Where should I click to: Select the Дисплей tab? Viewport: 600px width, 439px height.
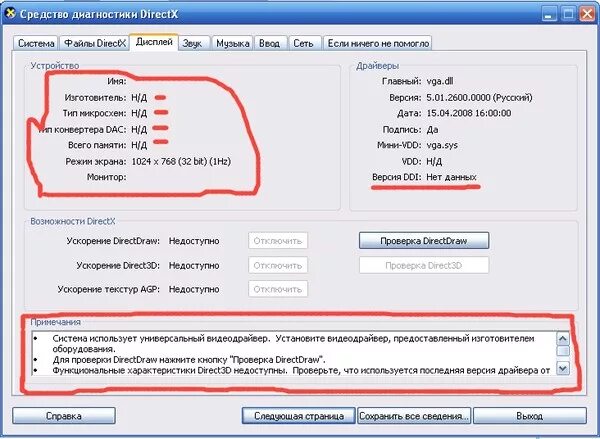coord(154,42)
